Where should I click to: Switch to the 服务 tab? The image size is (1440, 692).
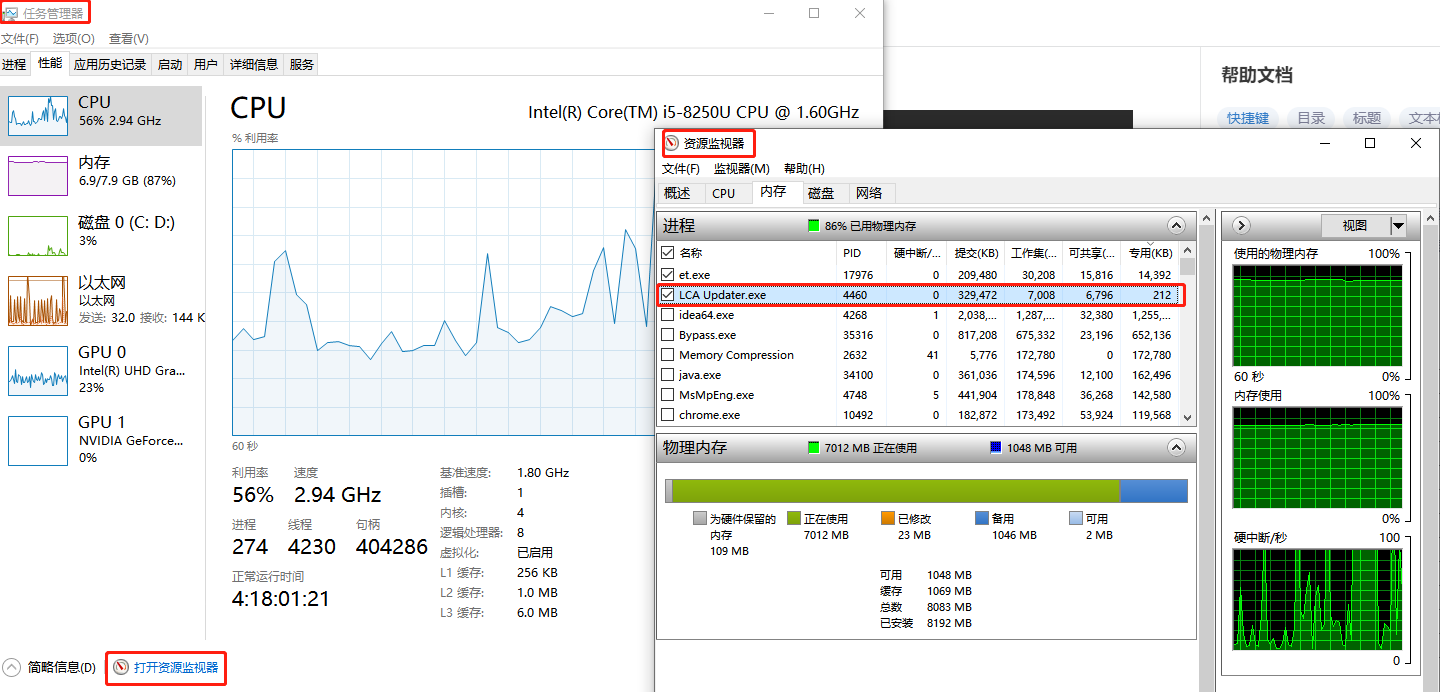pos(302,65)
